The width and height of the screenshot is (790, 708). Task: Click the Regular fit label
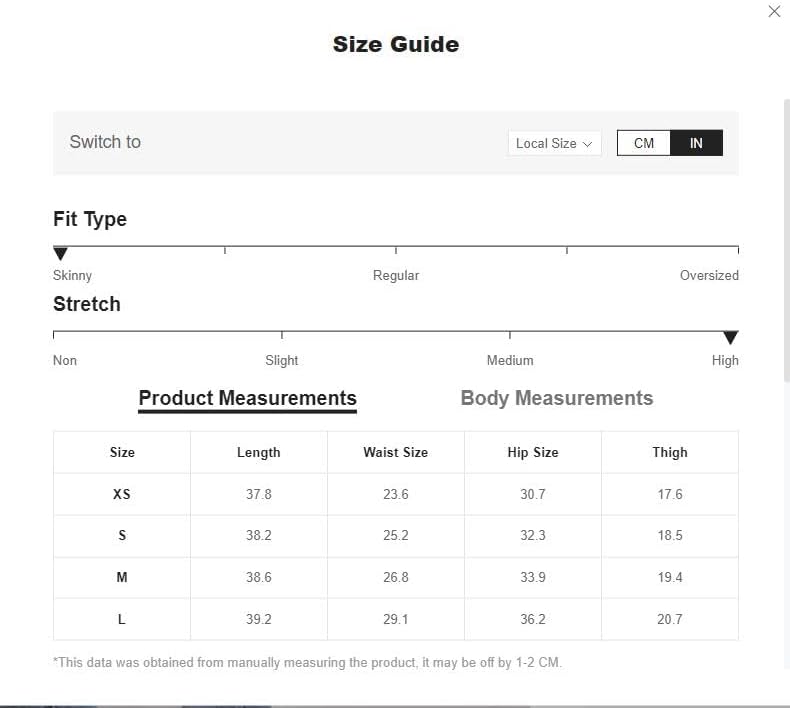point(396,276)
